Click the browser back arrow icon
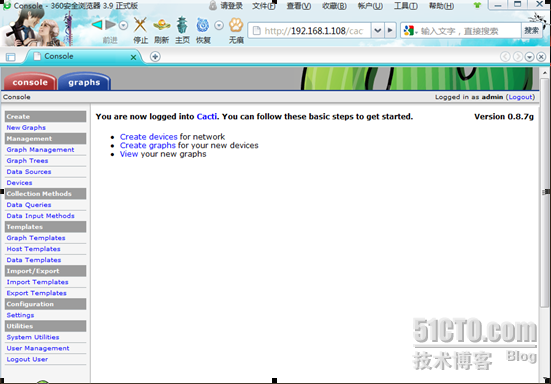This screenshot has height=384, width=551. [97, 25]
